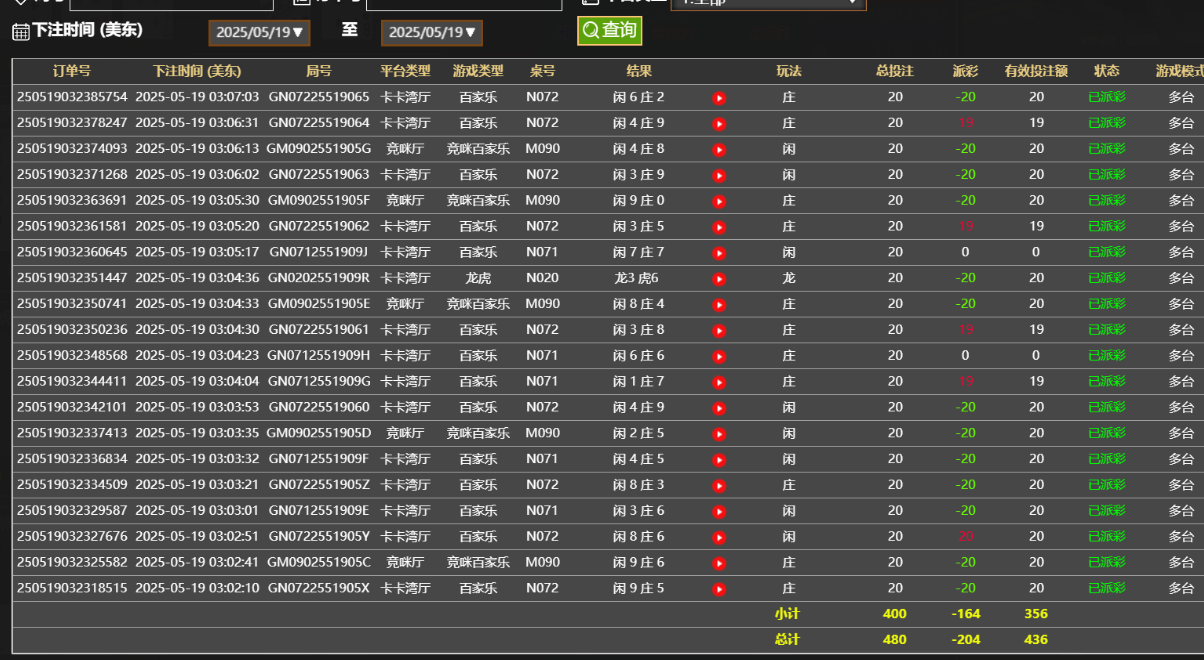Play replay for order 250519032360645
Image resolution: width=1204 pixels, height=660 pixels.
point(718,253)
